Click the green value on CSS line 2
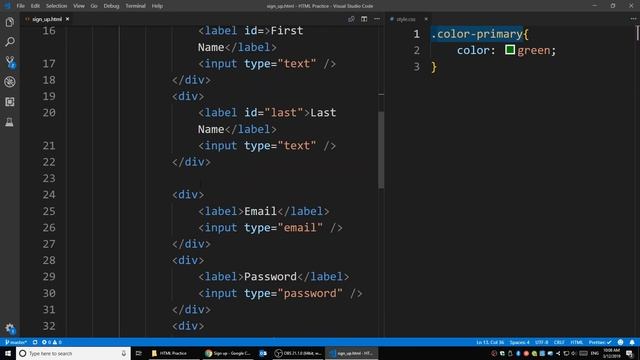This screenshot has height=360, width=640. point(533,50)
